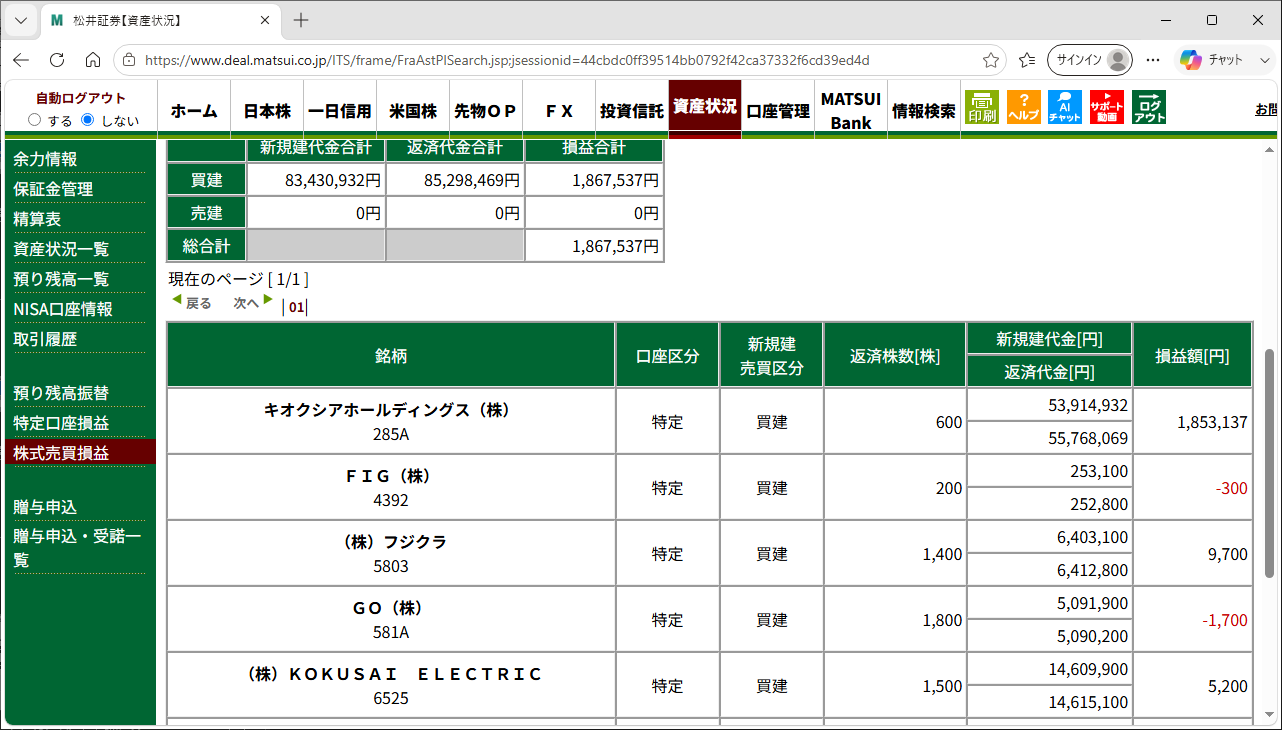This screenshot has width=1282, height=730.
Task: Launch the blue AIチャット icon
Action: [1065, 107]
